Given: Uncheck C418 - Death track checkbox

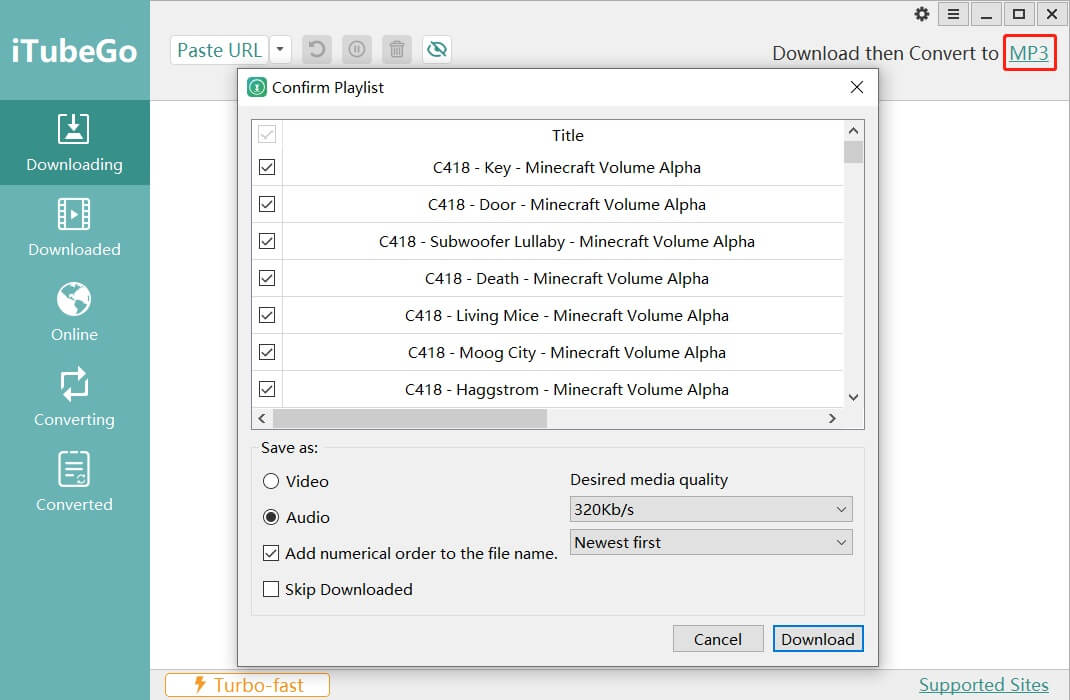Looking at the screenshot, I should (x=267, y=278).
